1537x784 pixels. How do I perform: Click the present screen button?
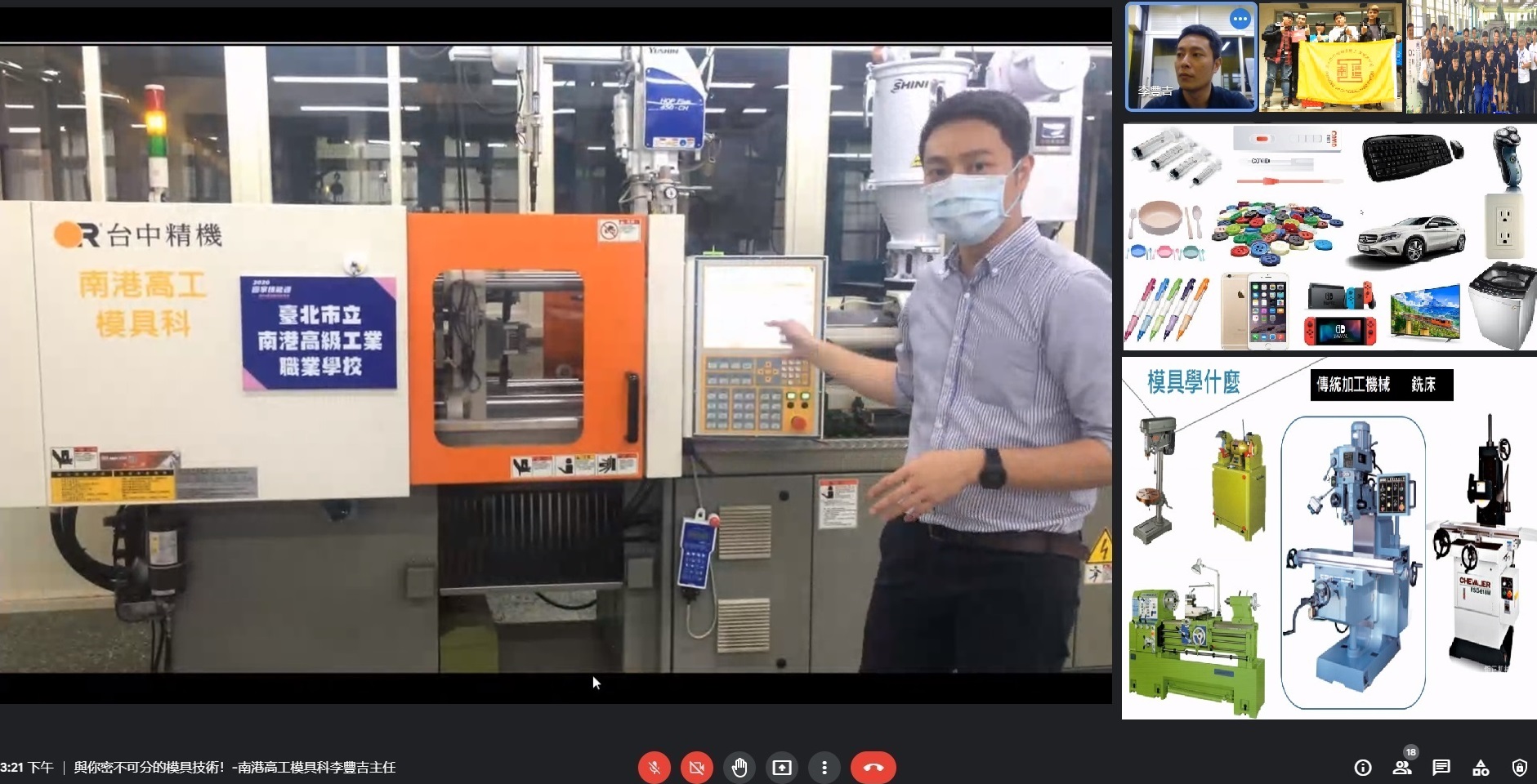tap(782, 768)
